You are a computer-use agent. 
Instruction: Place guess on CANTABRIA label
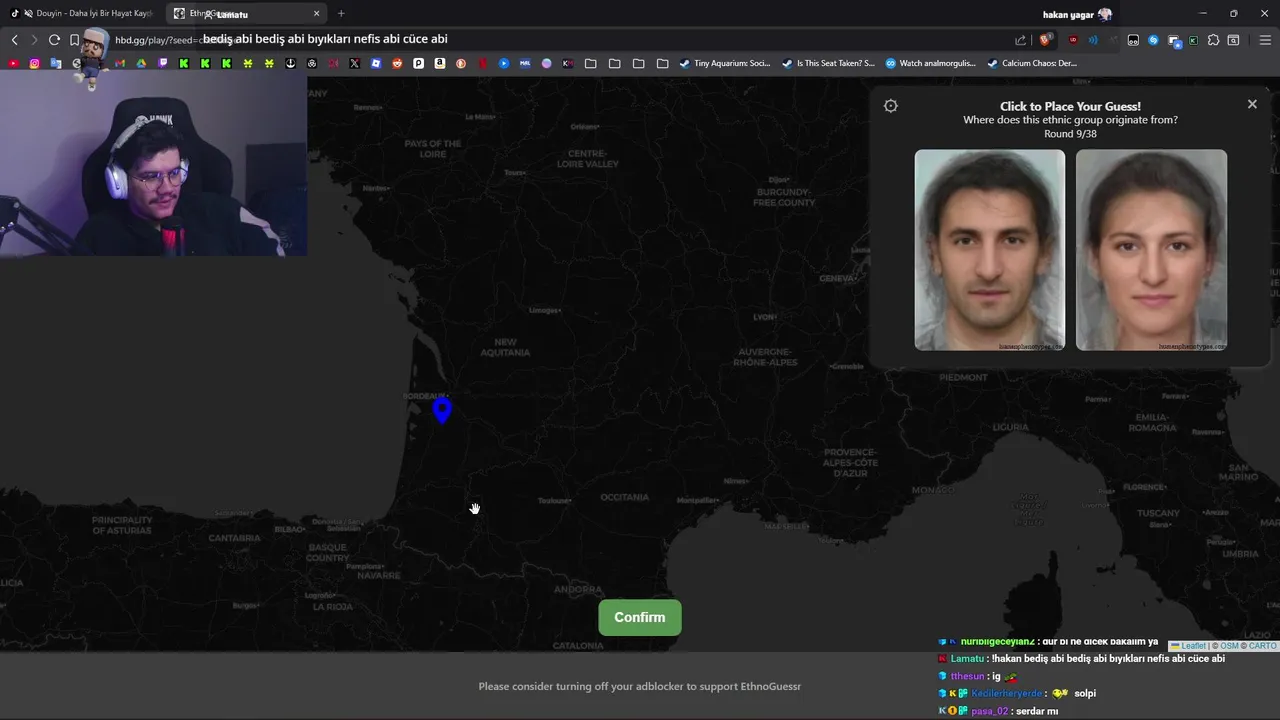click(x=235, y=538)
